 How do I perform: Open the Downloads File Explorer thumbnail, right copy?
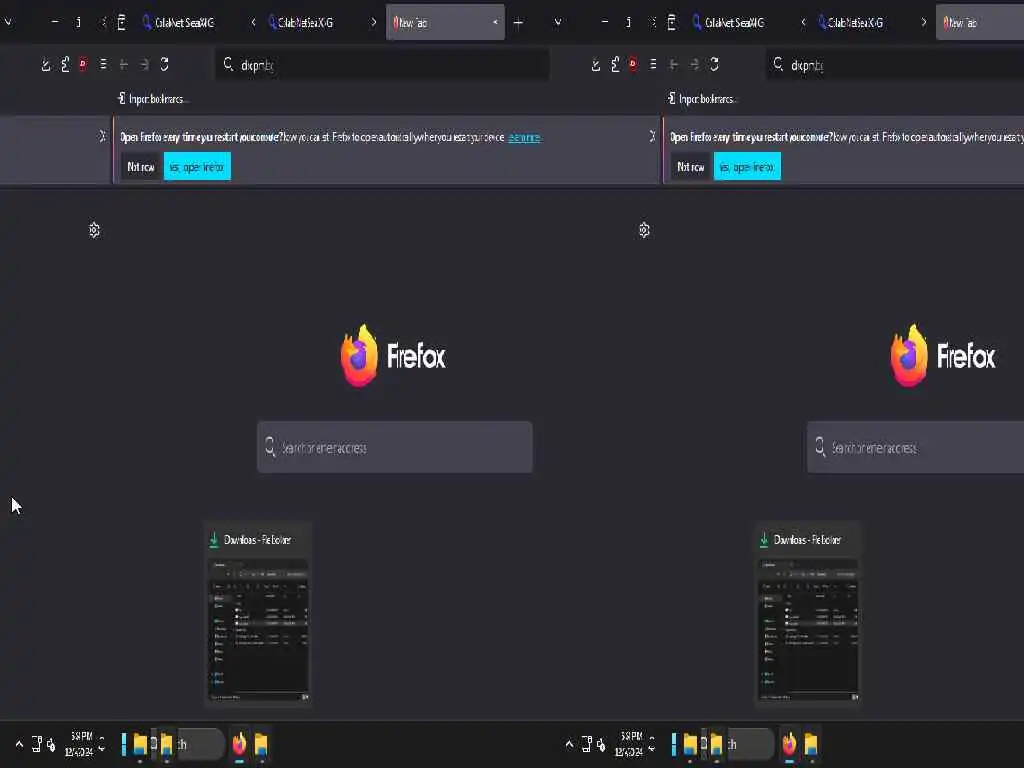point(808,614)
